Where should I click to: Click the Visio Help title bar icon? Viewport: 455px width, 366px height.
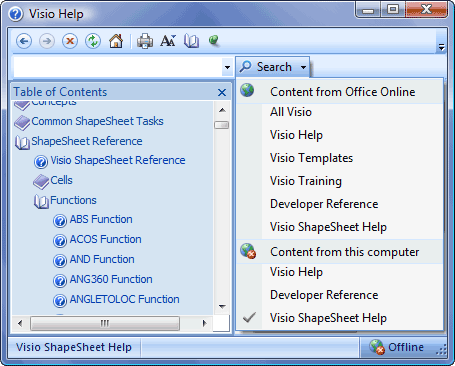tap(16, 14)
